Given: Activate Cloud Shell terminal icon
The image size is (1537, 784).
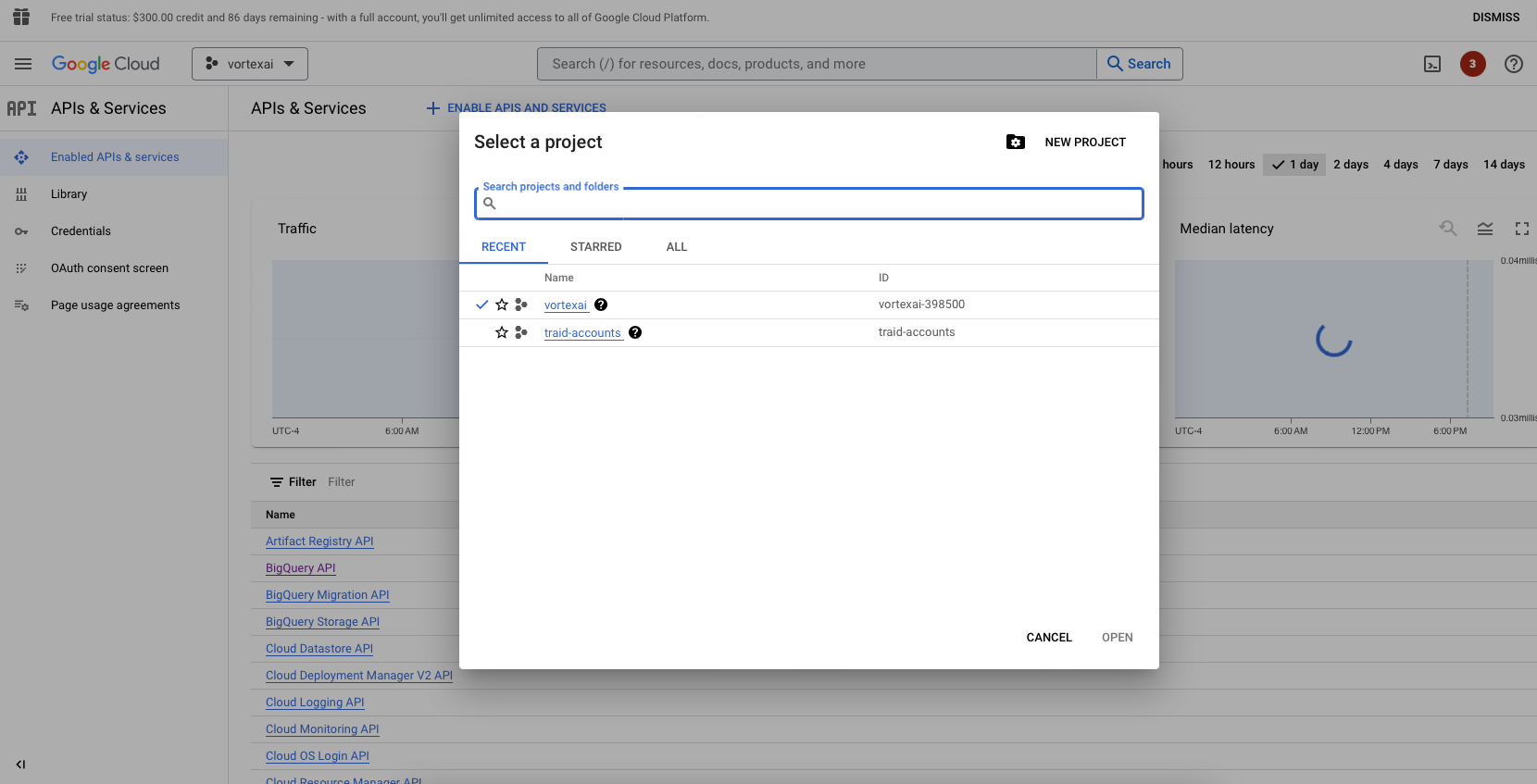Looking at the screenshot, I should pos(1432,64).
